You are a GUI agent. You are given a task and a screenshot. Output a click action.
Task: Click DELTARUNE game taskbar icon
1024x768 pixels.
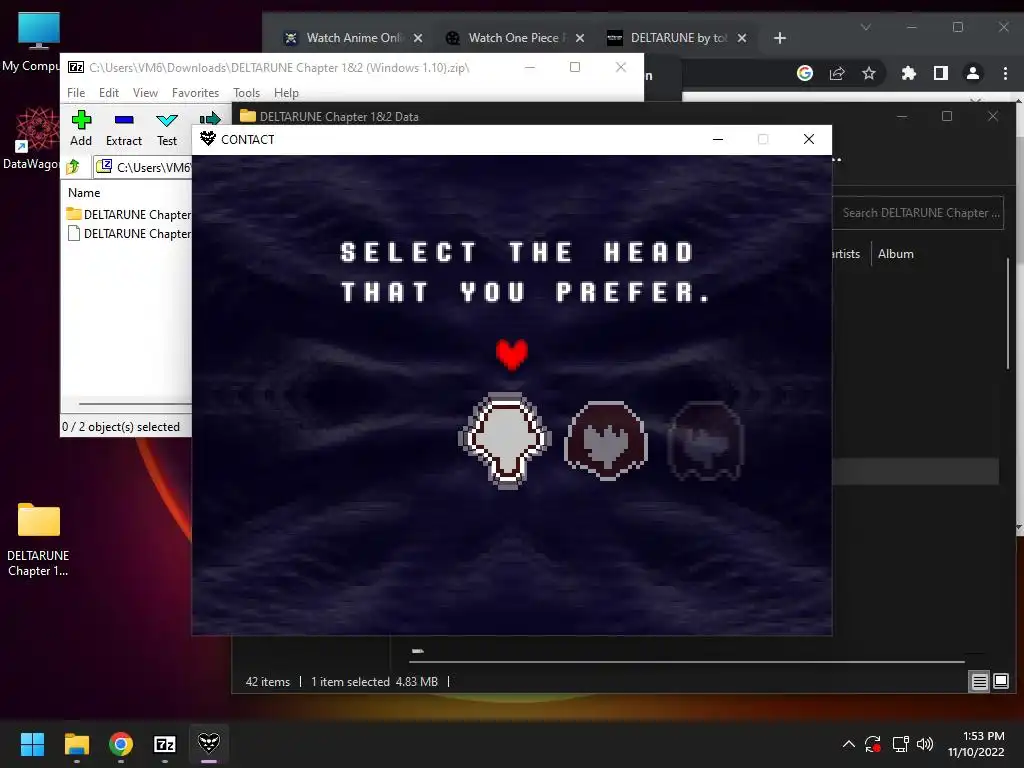[x=209, y=744]
